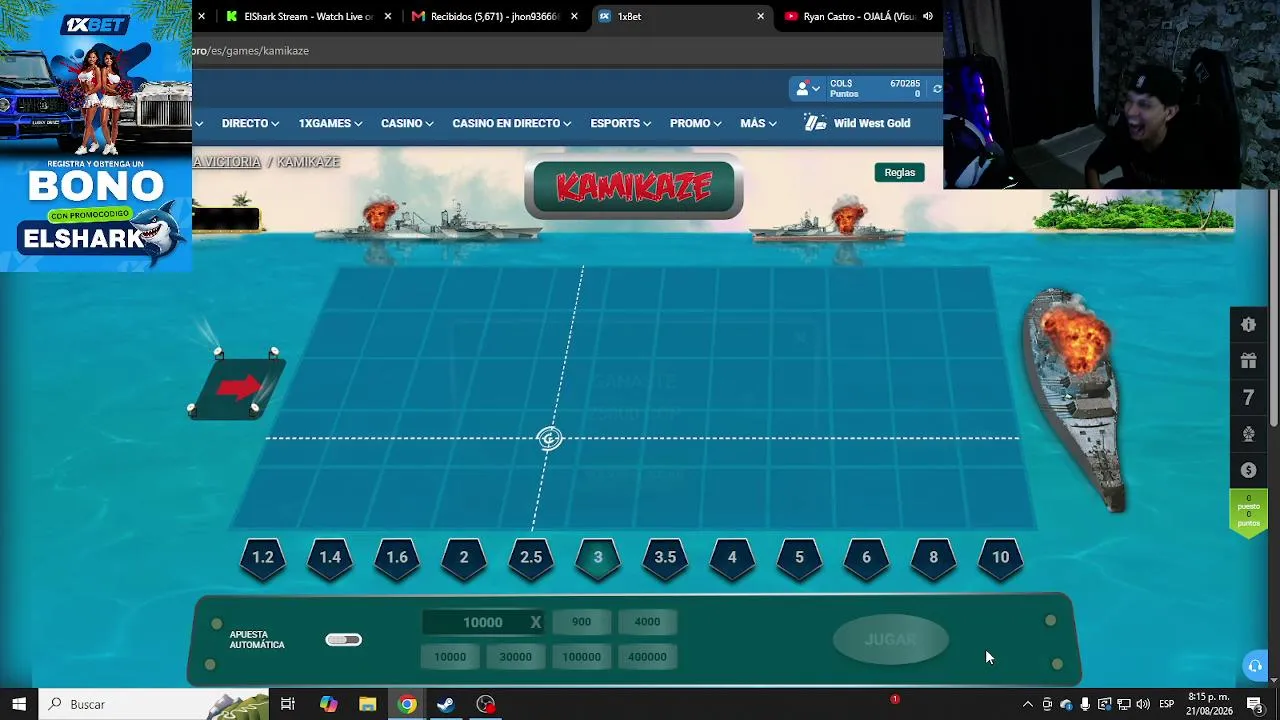
Task: Select the 1.4 multiplier
Action: (330, 558)
